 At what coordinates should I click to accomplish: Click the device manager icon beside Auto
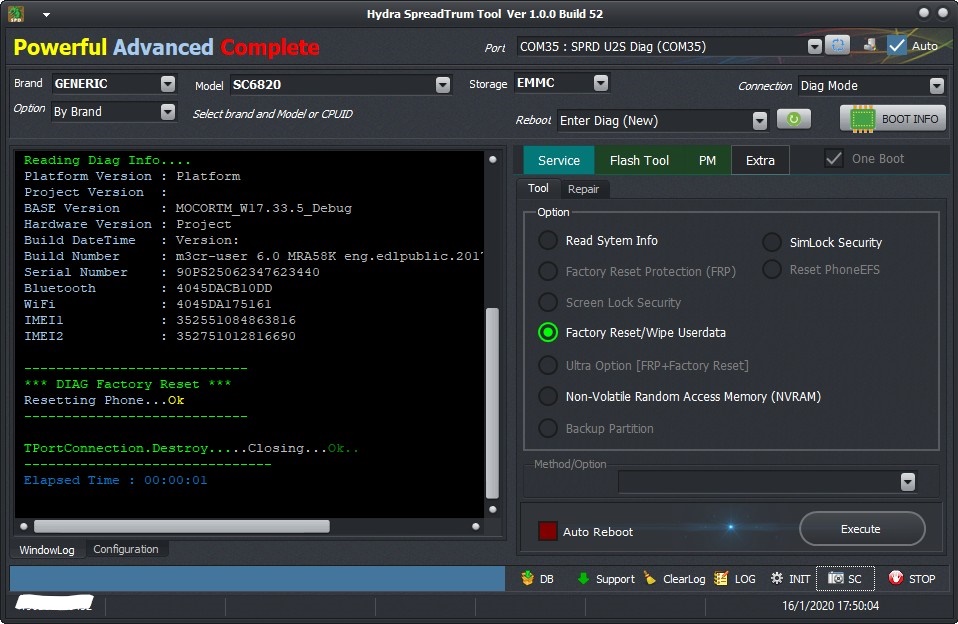(869, 45)
